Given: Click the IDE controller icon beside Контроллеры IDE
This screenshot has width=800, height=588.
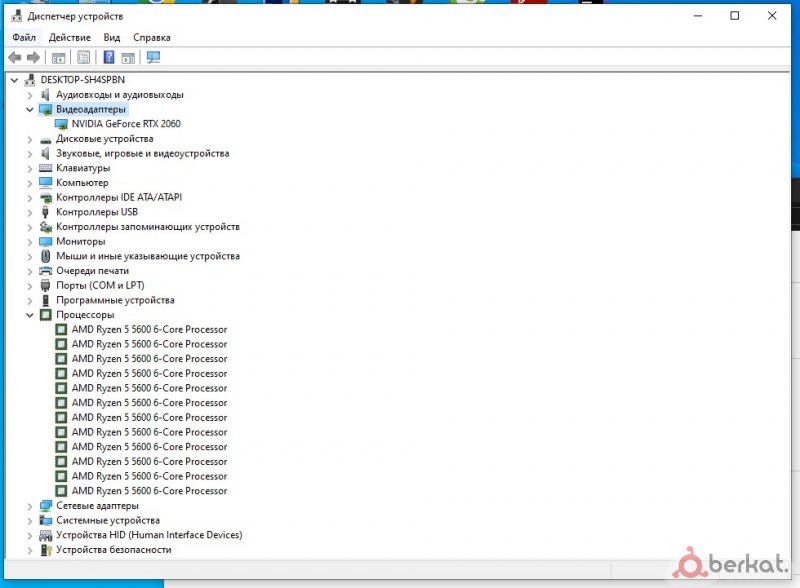Looking at the screenshot, I should 45,198.
